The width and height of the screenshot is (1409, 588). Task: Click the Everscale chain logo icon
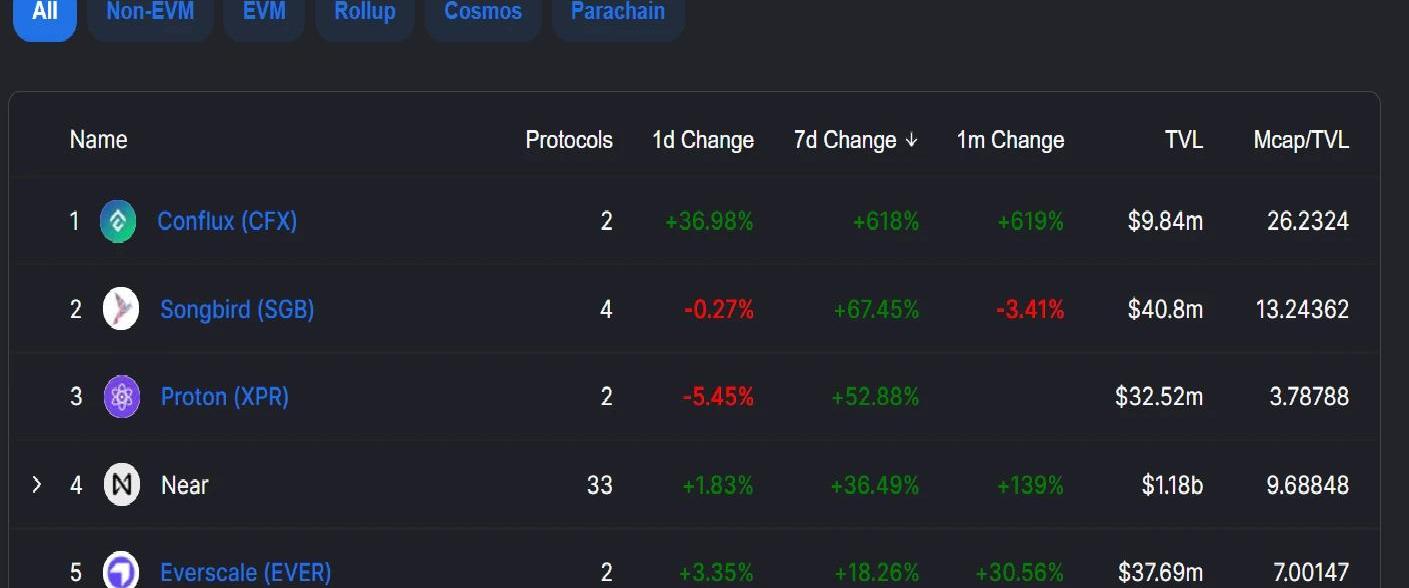[122, 572]
